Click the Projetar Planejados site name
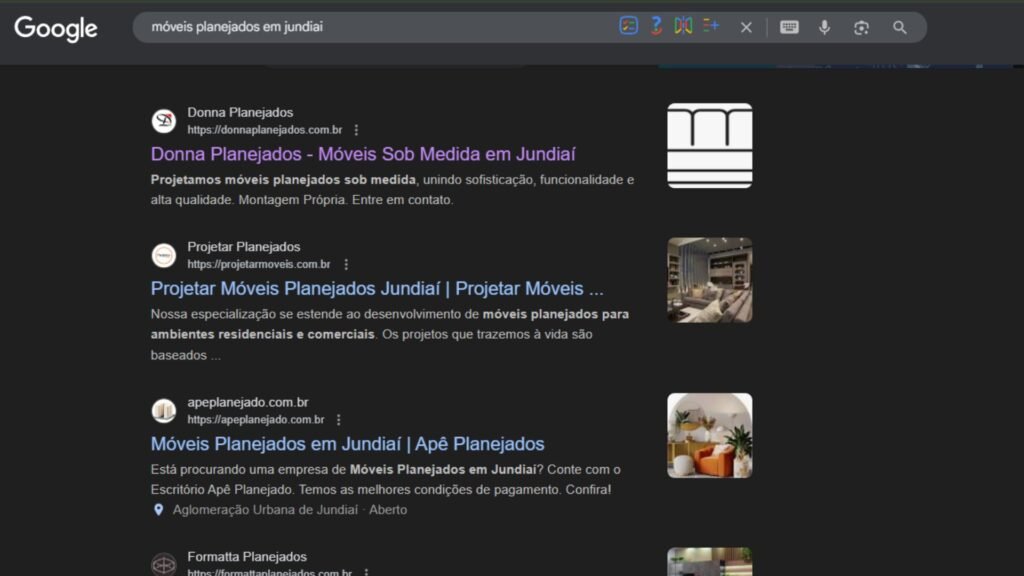The width and height of the screenshot is (1024, 576). click(244, 248)
